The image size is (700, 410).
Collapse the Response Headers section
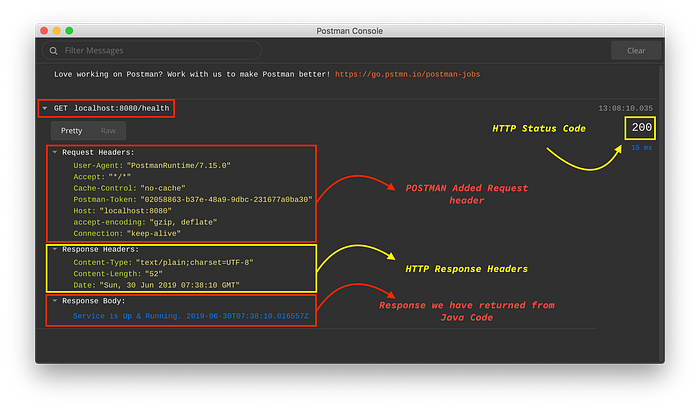point(55,249)
